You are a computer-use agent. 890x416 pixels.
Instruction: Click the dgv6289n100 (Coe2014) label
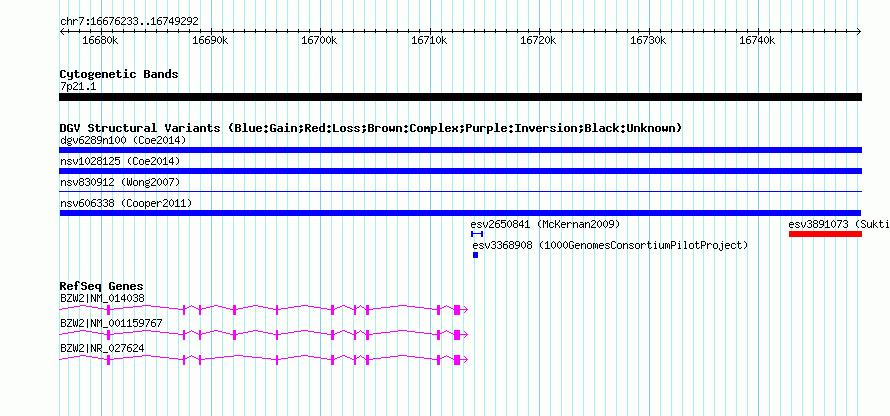coord(123,140)
